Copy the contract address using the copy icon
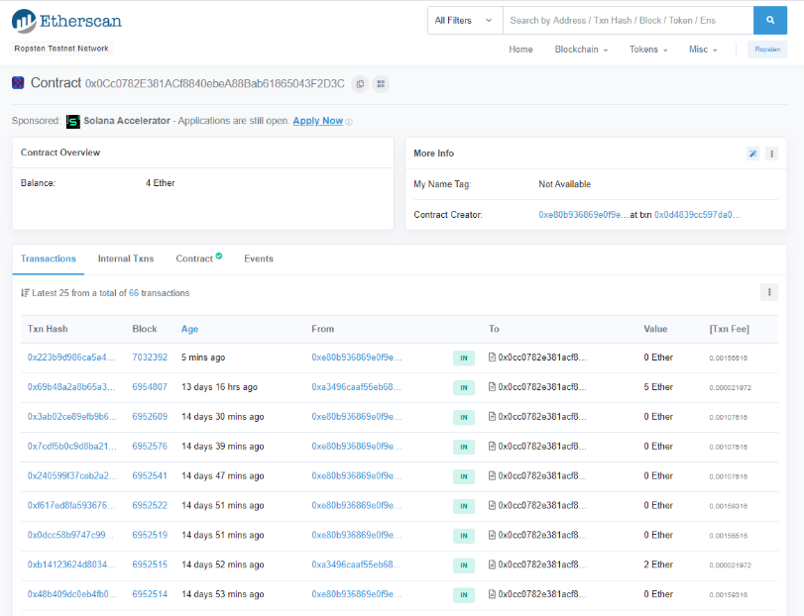Image resolution: width=804 pixels, height=616 pixels. point(360,84)
